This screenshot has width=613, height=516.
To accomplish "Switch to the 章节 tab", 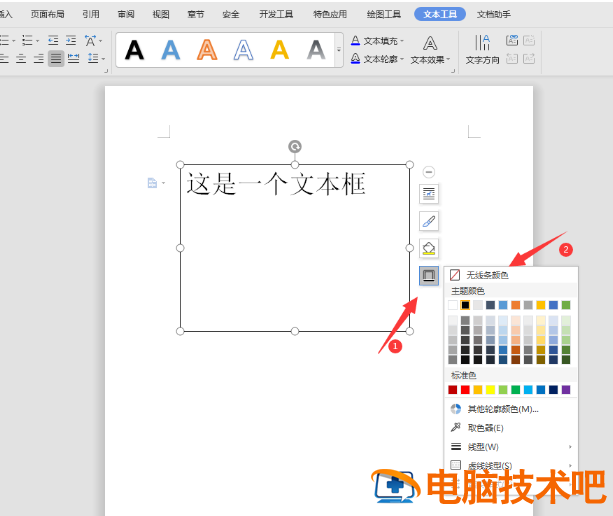I will (x=195, y=14).
